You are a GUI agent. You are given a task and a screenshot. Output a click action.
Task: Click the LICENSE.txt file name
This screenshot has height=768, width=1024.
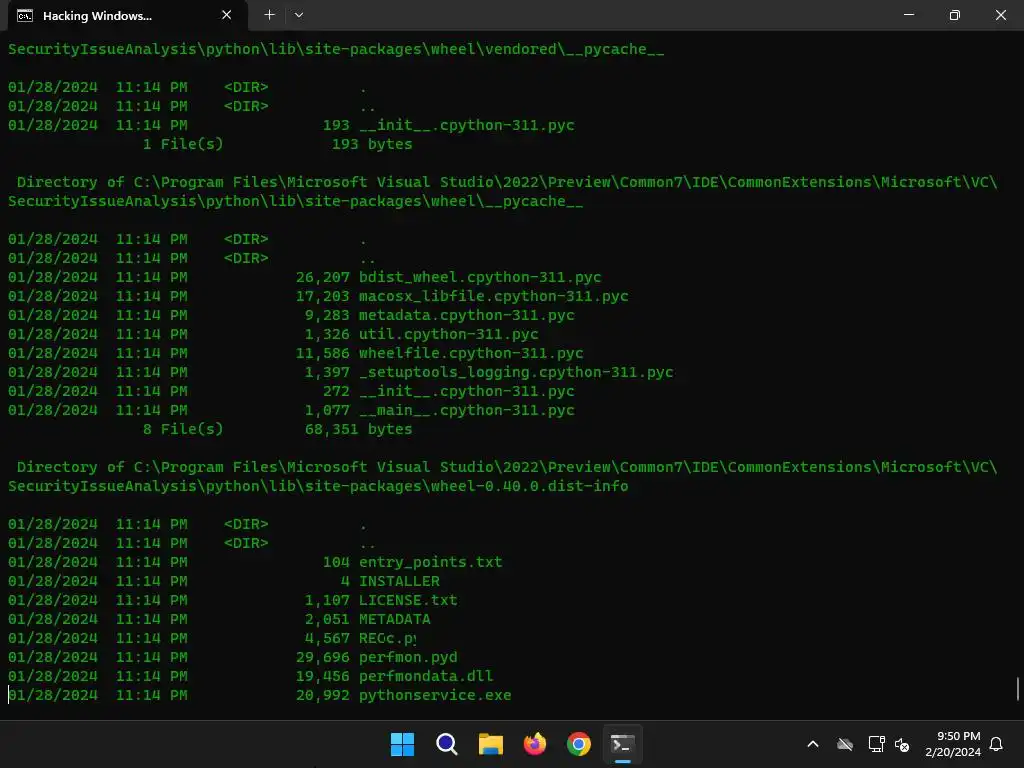(408, 600)
